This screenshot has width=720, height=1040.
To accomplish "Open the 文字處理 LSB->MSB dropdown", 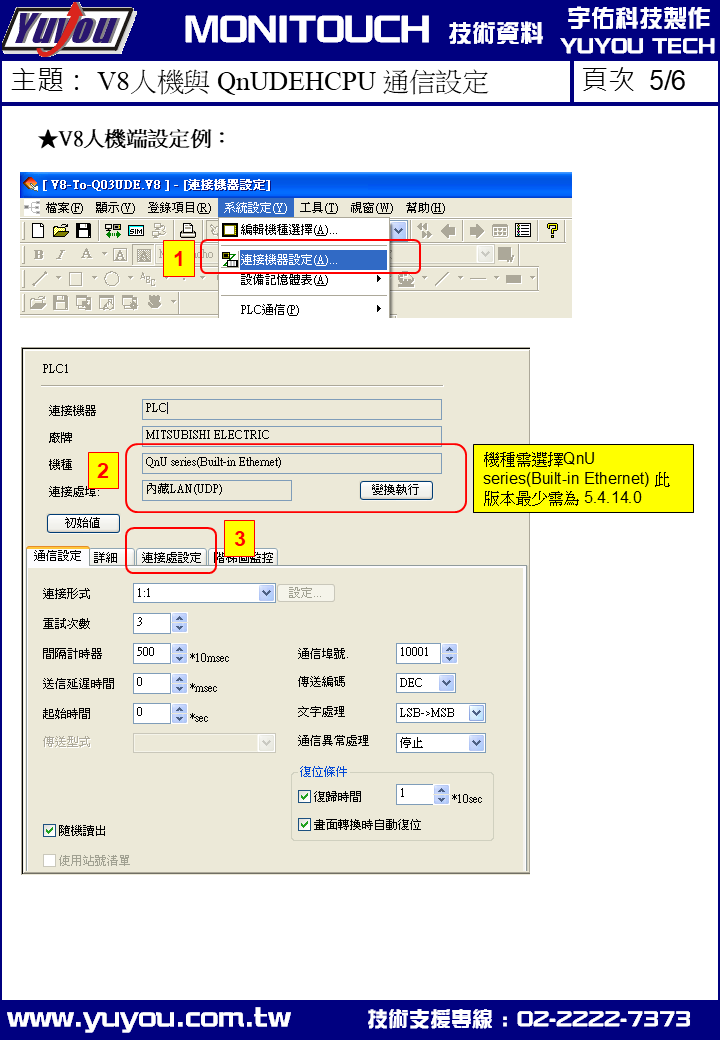I will click(x=477, y=713).
